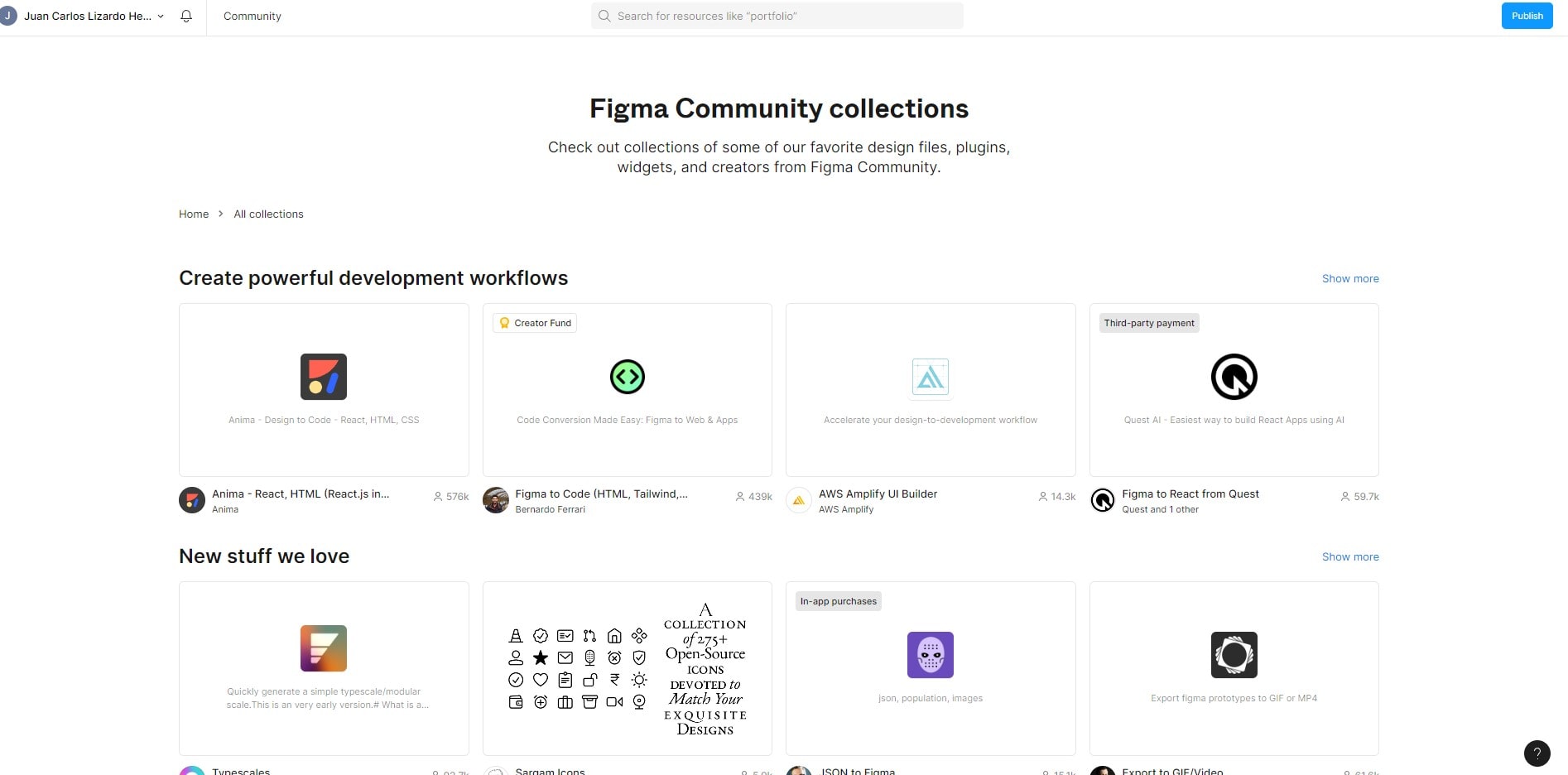1568x775 pixels.
Task: Open Figma to Code (HTML, Tailwind) title
Action: (x=601, y=493)
